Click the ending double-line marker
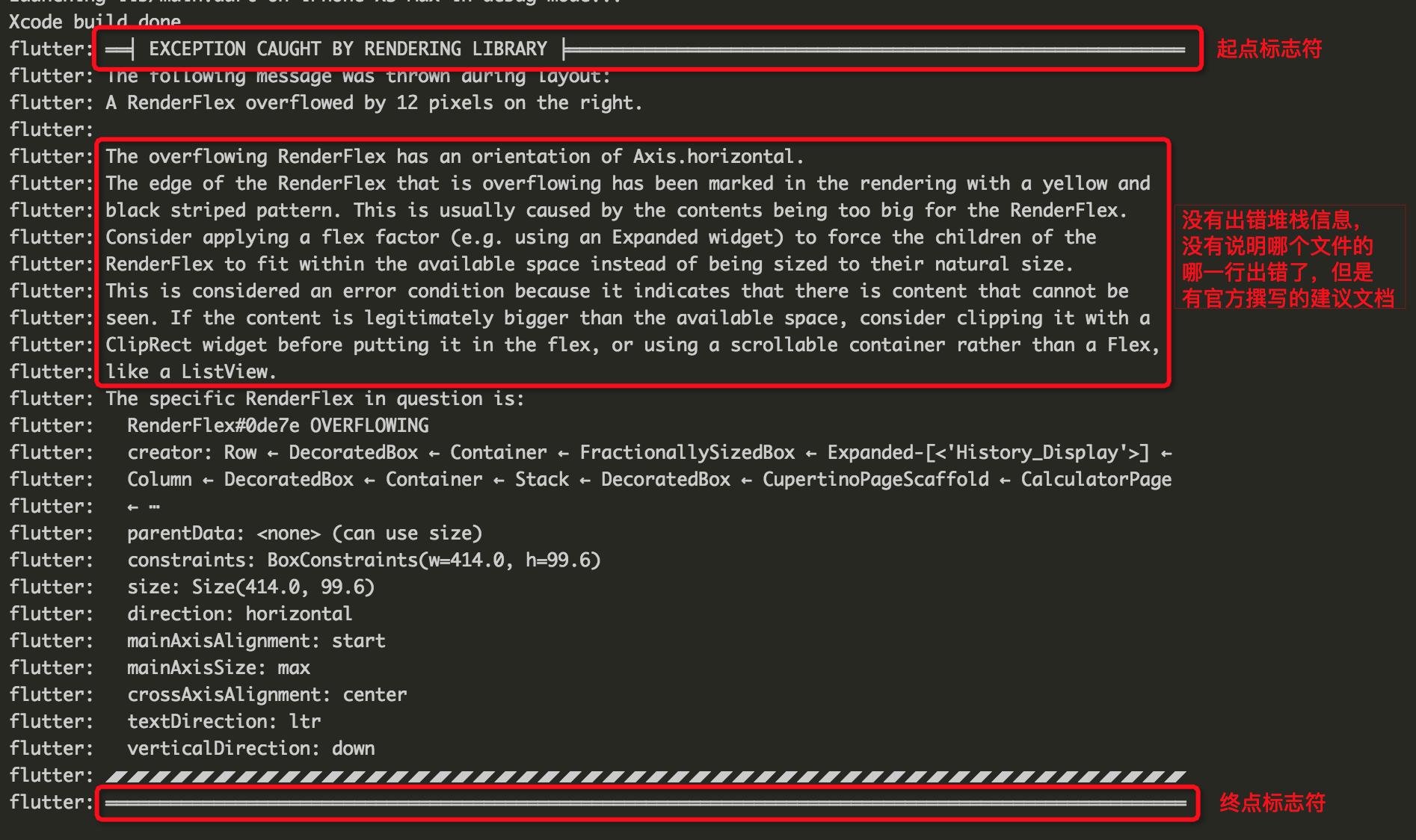 click(645, 803)
